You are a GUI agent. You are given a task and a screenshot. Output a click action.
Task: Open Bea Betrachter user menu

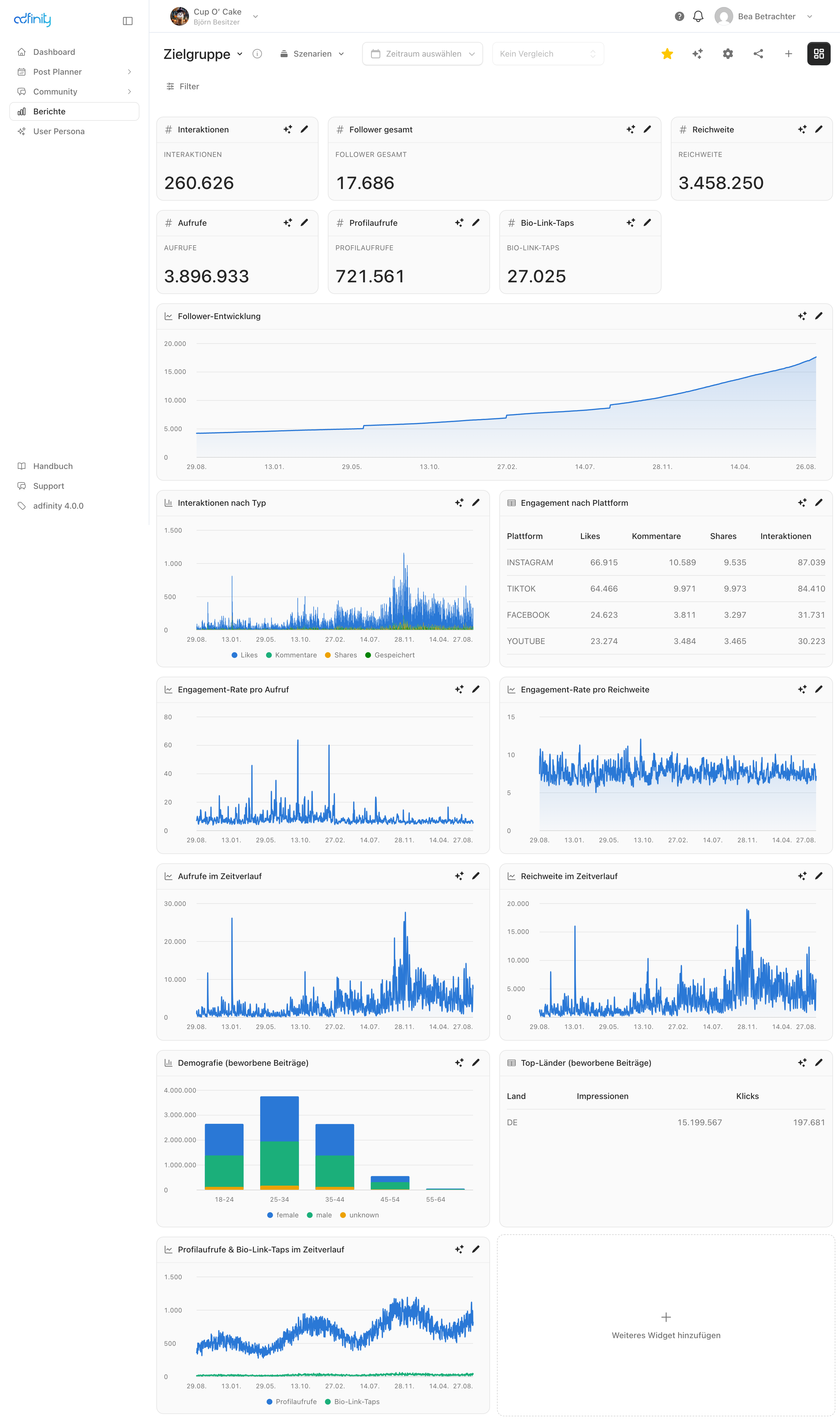click(x=764, y=16)
